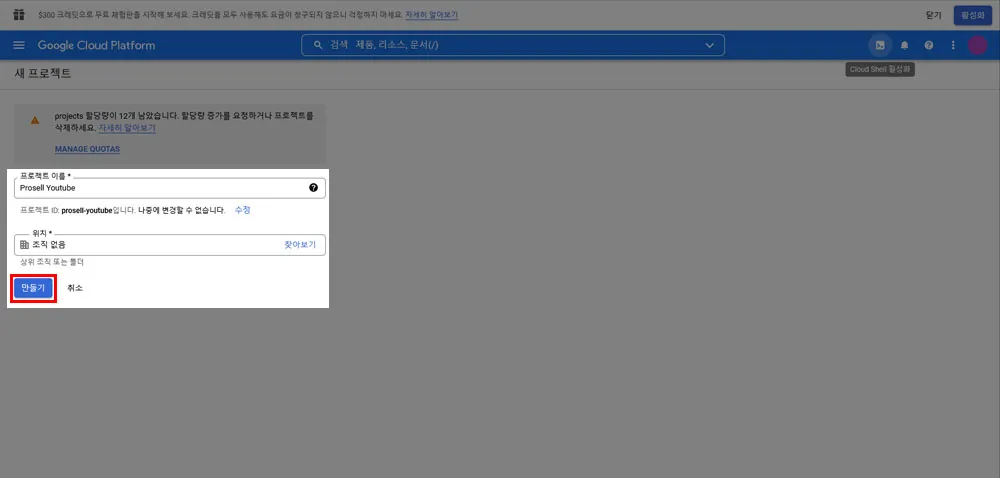Click inside the top search box
This screenshot has height=478, width=1000.
(x=513, y=45)
